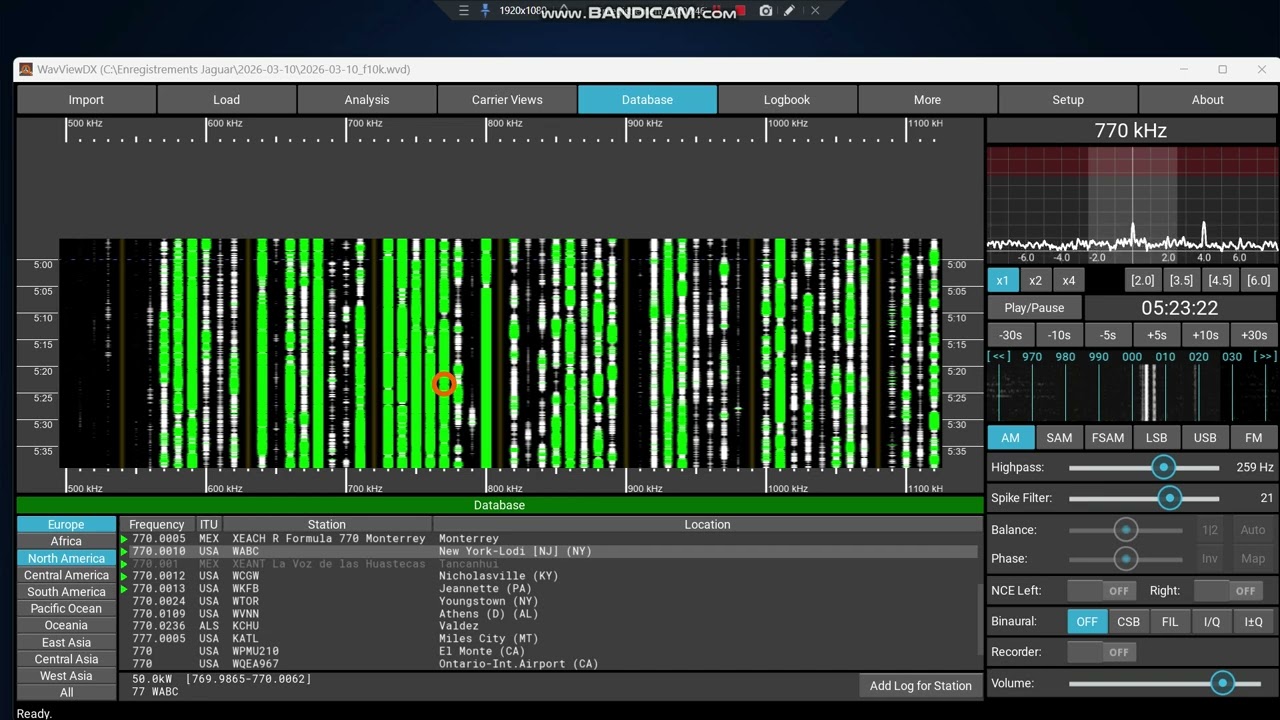Click Add Log for Station button
1280x720 pixels.
click(x=921, y=686)
